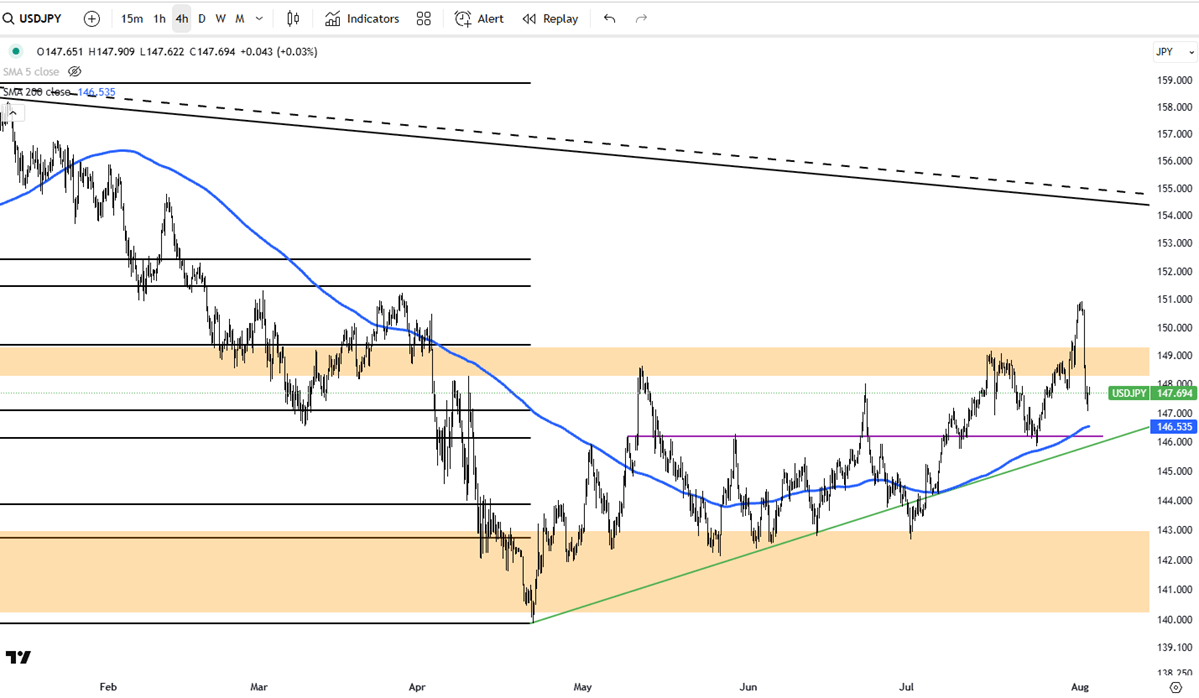
Task: Open chart settings gear at bottom right
Action: [x=1175, y=688]
